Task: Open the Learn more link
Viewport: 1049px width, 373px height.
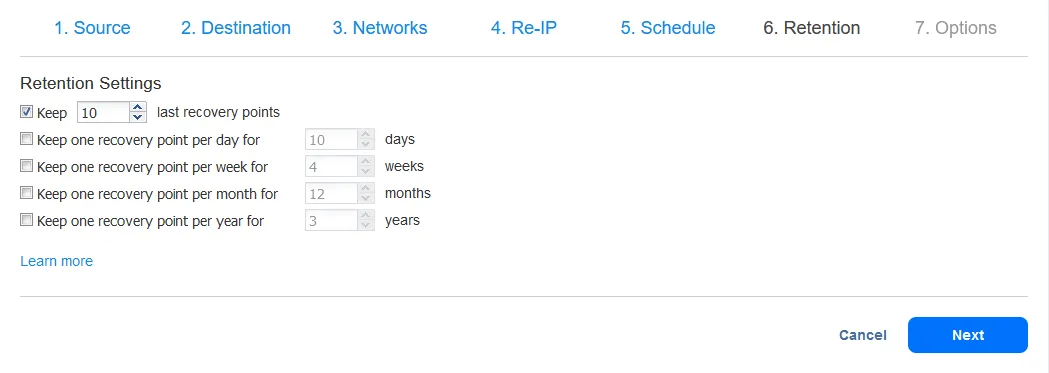Action: (x=57, y=261)
